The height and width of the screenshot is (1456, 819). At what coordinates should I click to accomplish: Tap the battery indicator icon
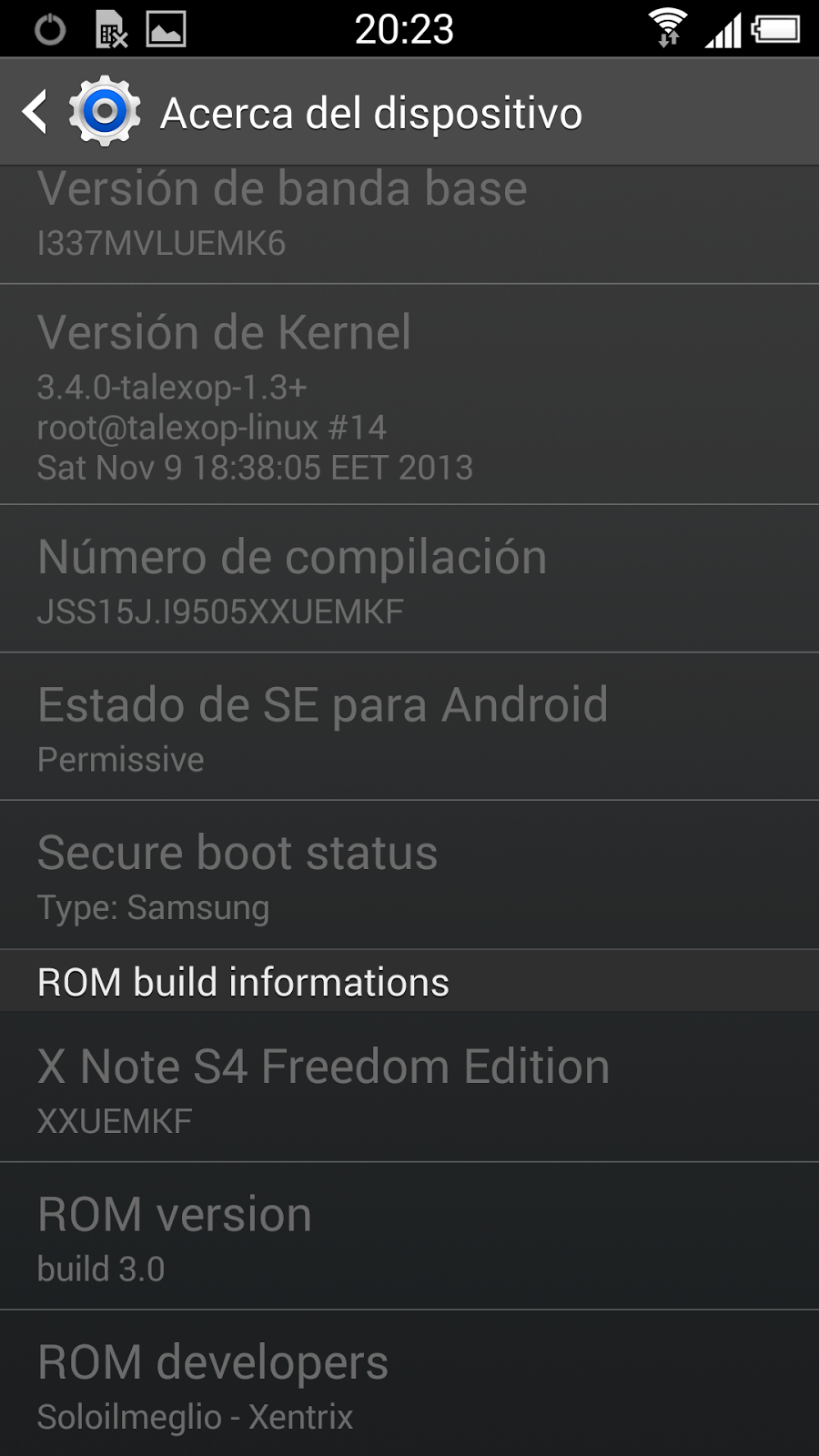coord(775,29)
